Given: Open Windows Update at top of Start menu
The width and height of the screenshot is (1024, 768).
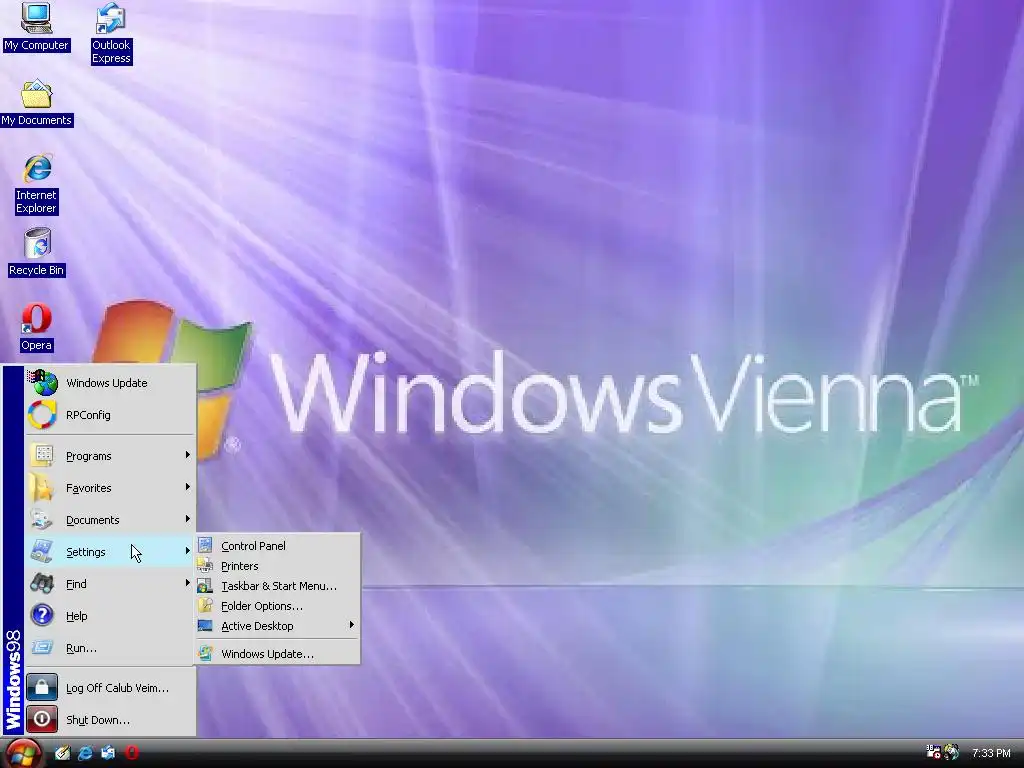Looking at the screenshot, I should point(110,383).
